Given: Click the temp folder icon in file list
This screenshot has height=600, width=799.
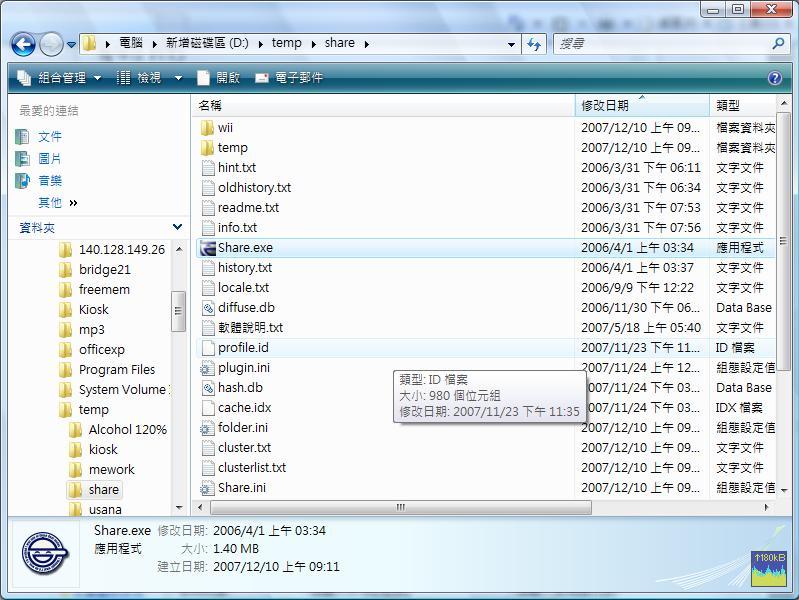Looking at the screenshot, I should point(207,148).
